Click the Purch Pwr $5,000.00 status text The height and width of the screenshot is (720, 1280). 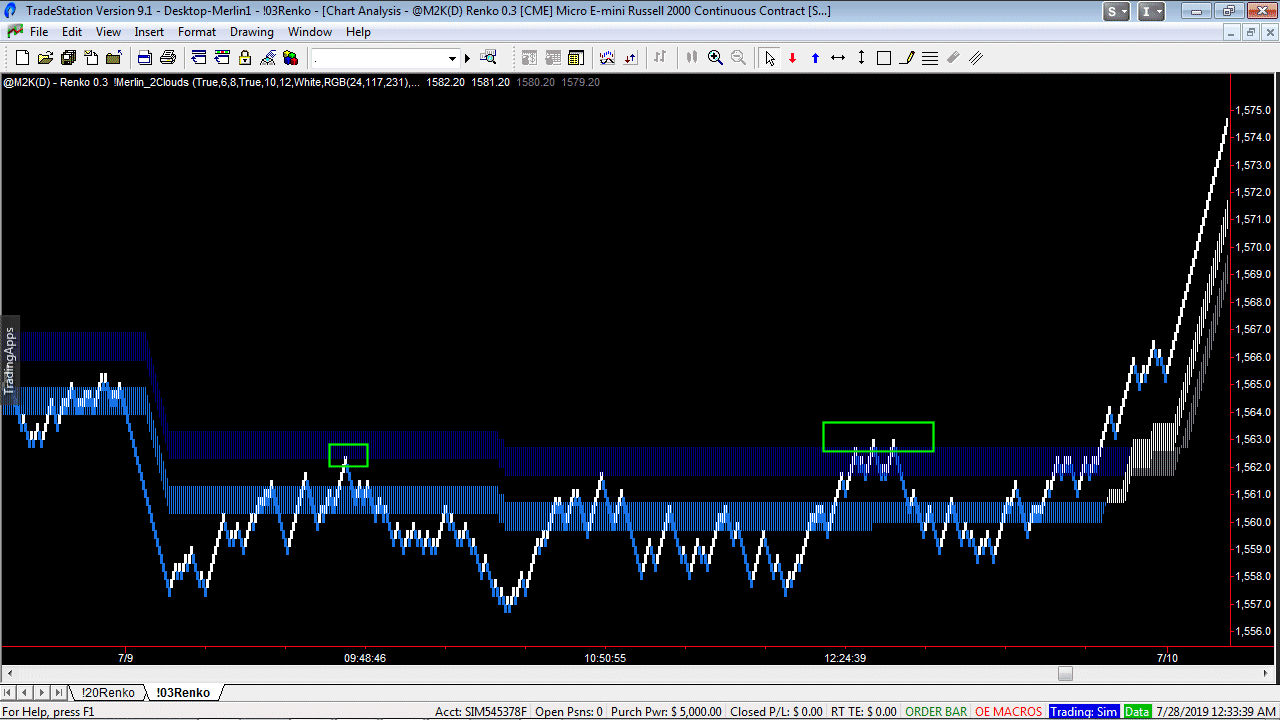click(x=666, y=712)
